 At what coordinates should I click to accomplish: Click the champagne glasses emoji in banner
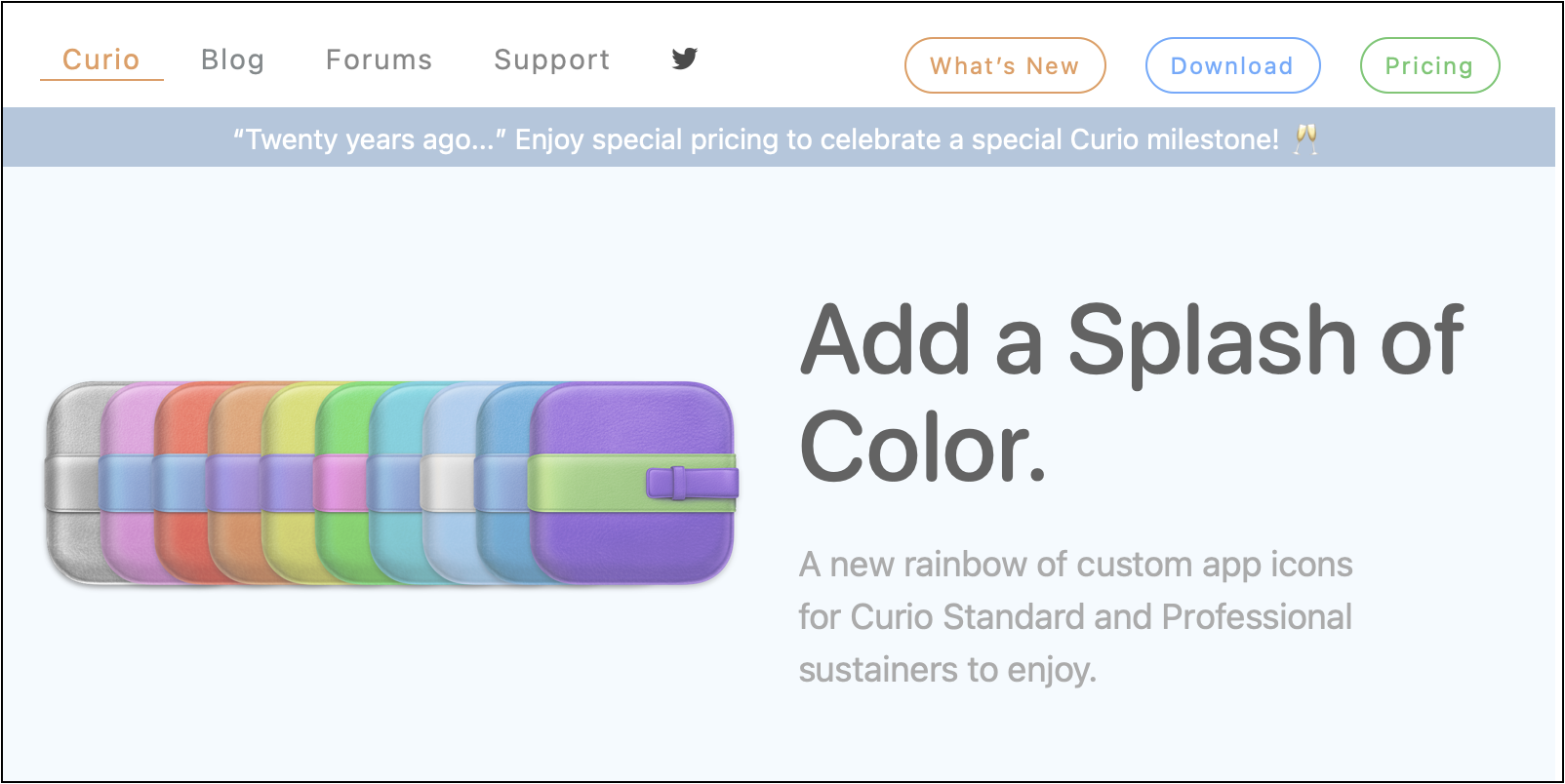click(x=1305, y=139)
